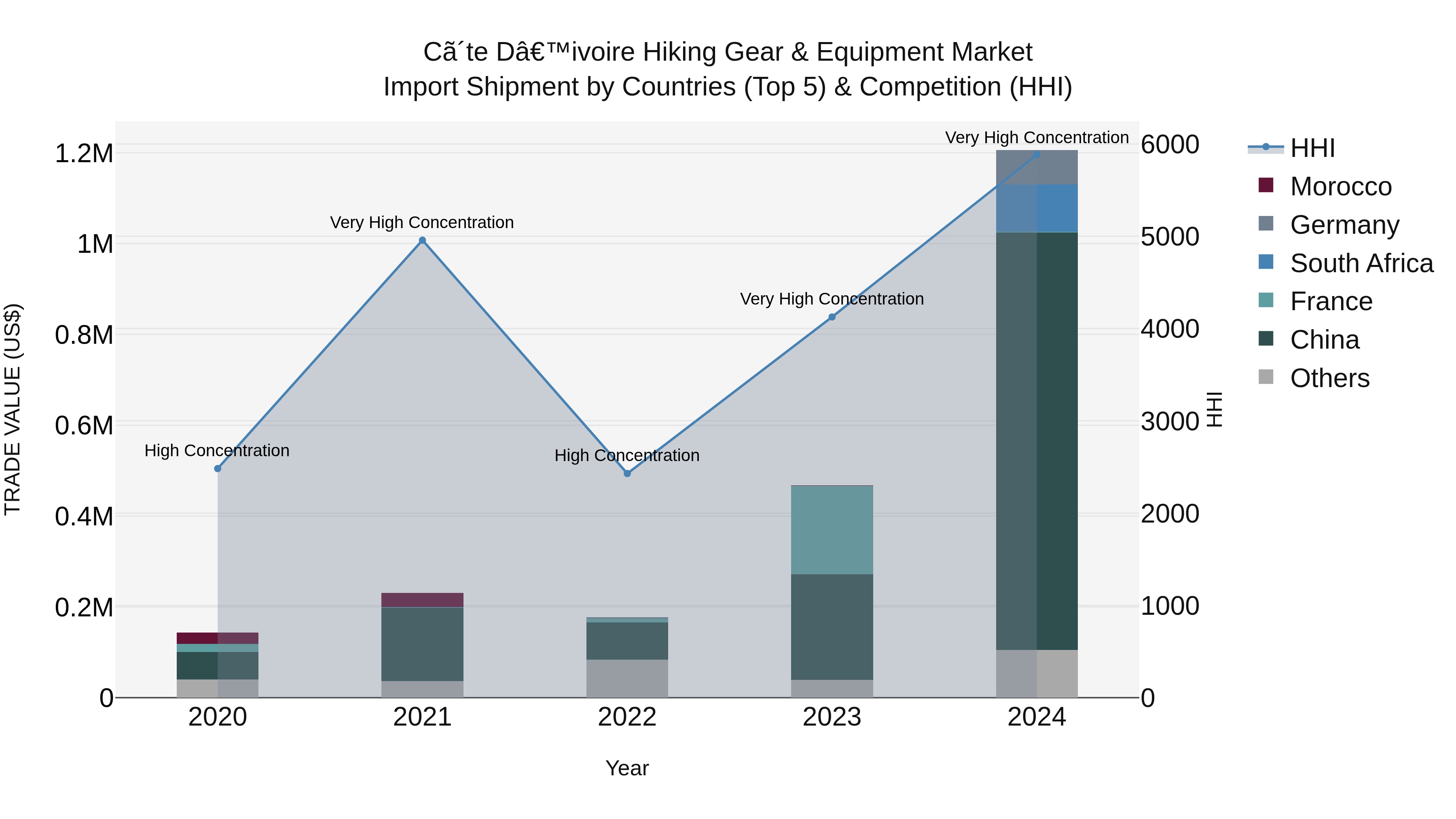Click the France teal legend swatch

pos(1266,300)
